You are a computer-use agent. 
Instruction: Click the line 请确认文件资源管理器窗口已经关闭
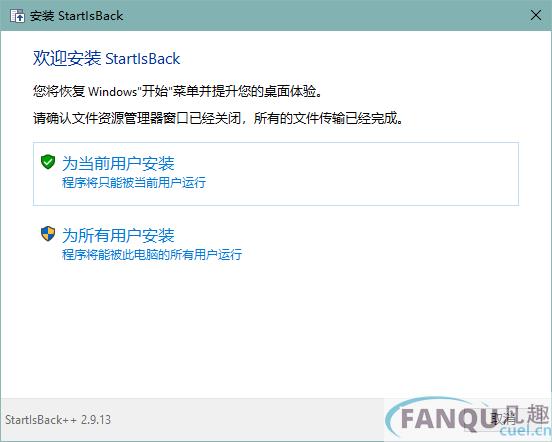click(x=218, y=118)
